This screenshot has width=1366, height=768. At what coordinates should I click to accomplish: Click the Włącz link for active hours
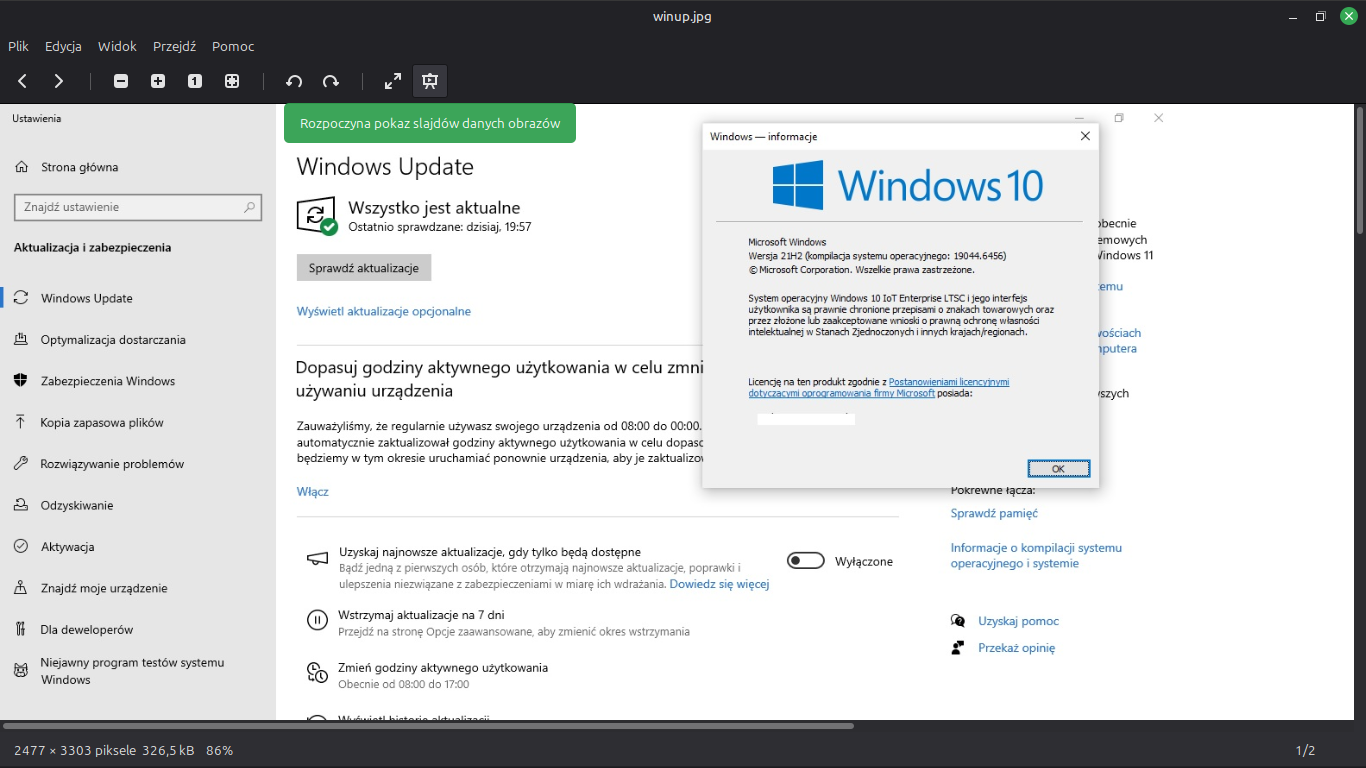313,492
